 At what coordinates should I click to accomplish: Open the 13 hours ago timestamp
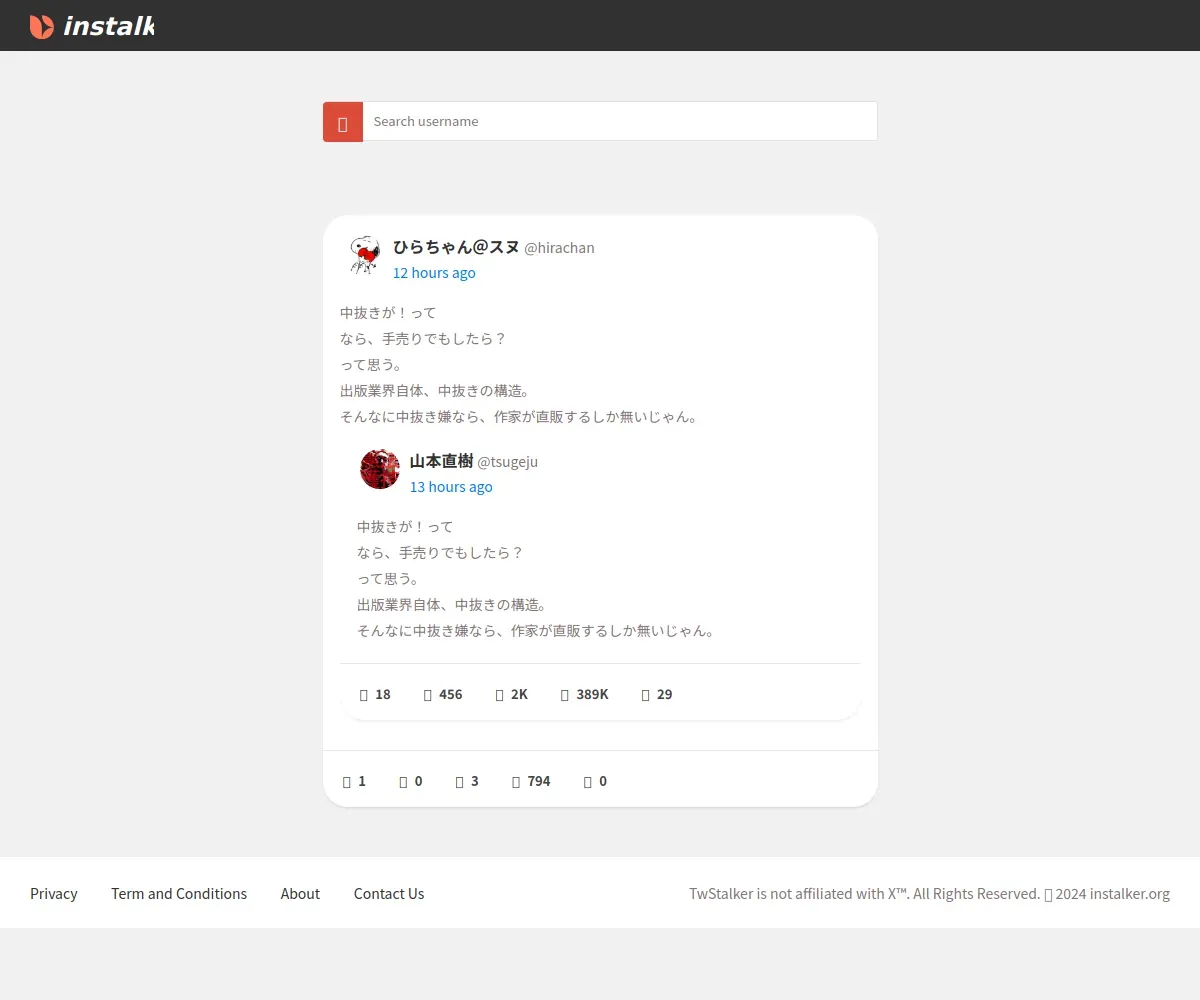[451, 487]
